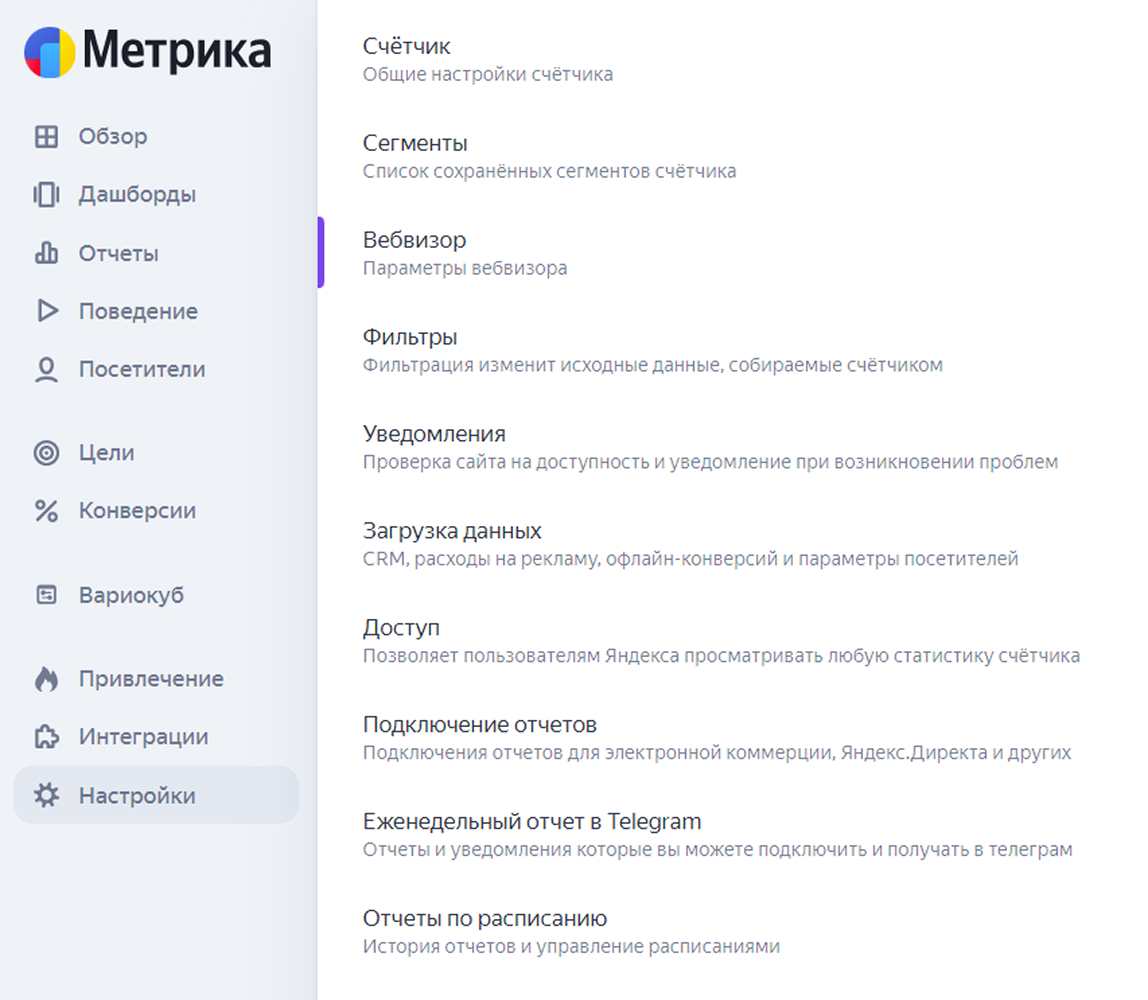Click description starting 'Отчеты и уведомления которые'
The image size is (1148, 1000).
(718, 850)
